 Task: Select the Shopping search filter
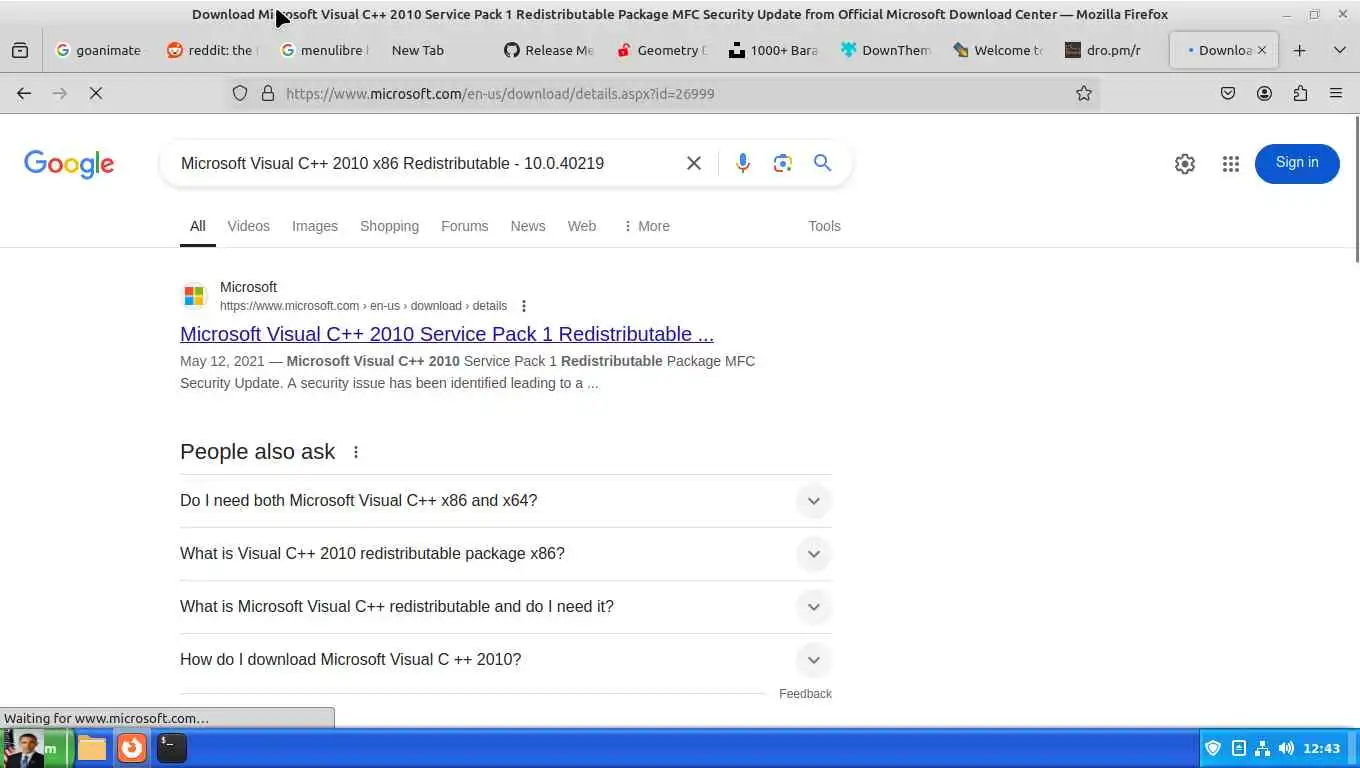pos(389,226)
